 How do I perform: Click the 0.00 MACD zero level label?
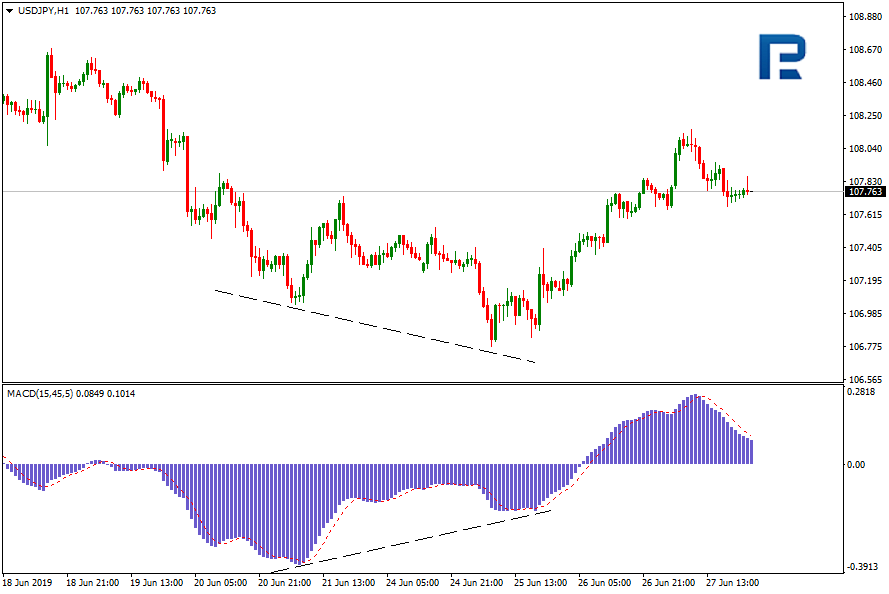[x=858, y=465]
